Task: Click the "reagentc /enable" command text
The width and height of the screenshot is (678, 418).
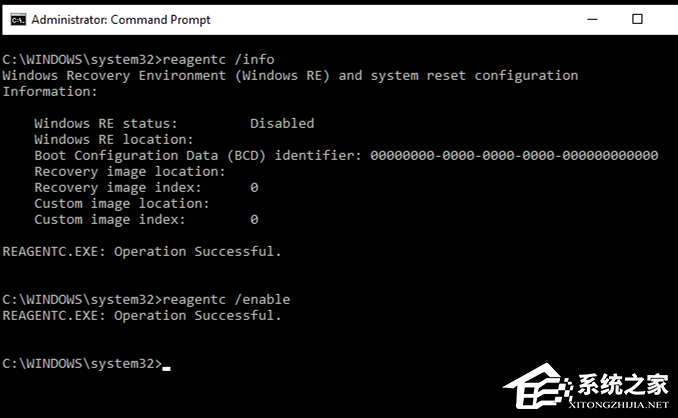Action: tap(225, 299)
